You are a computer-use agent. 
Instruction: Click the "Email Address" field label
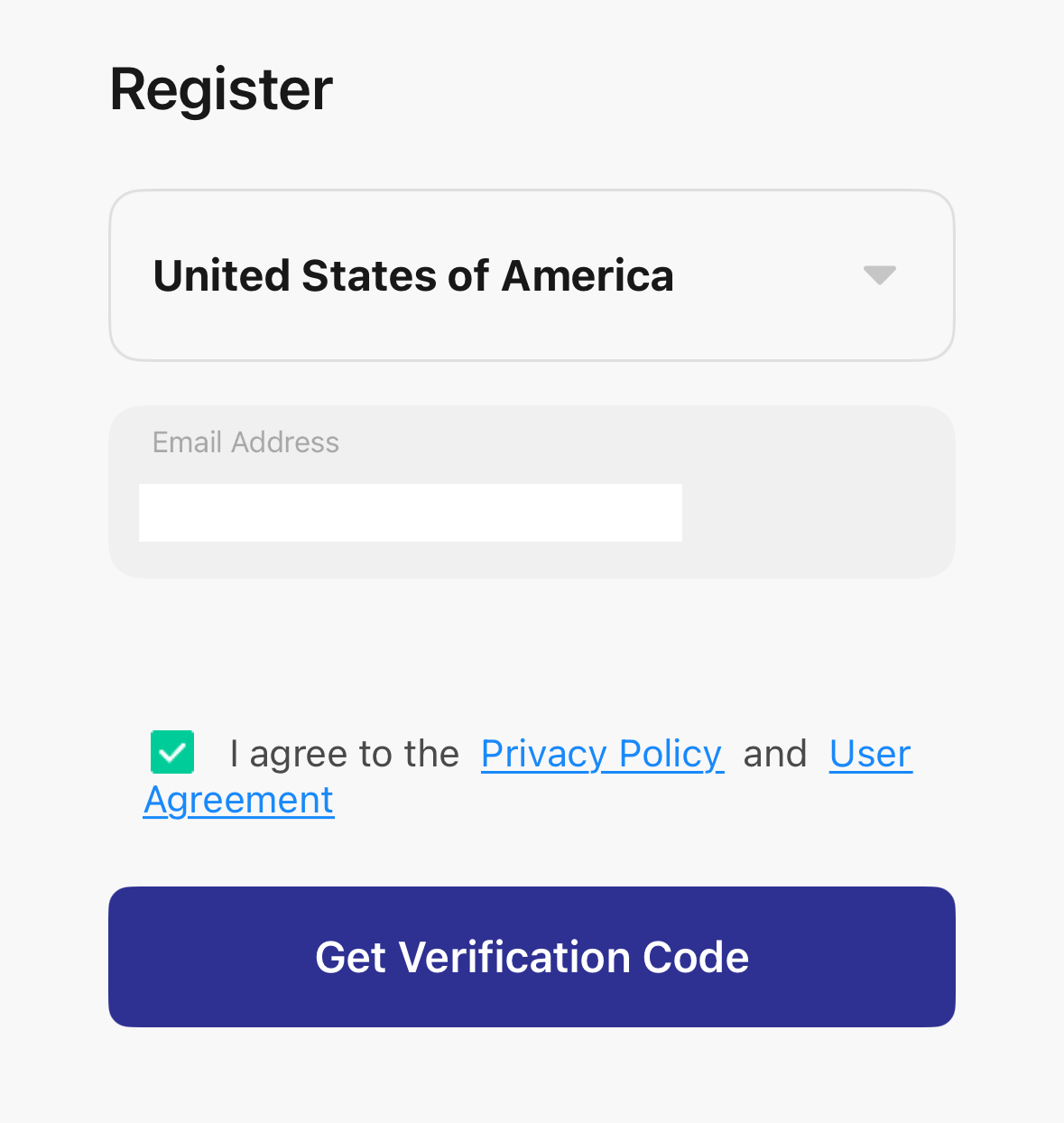245,442
